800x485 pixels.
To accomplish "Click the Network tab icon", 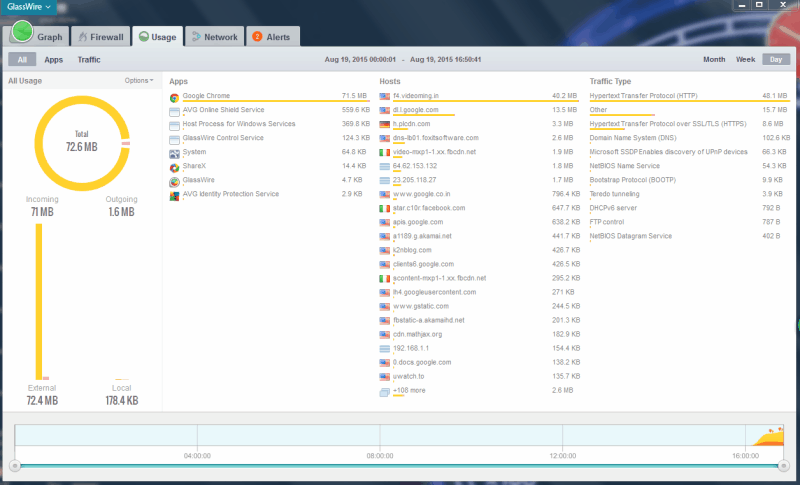I will 196,37.
